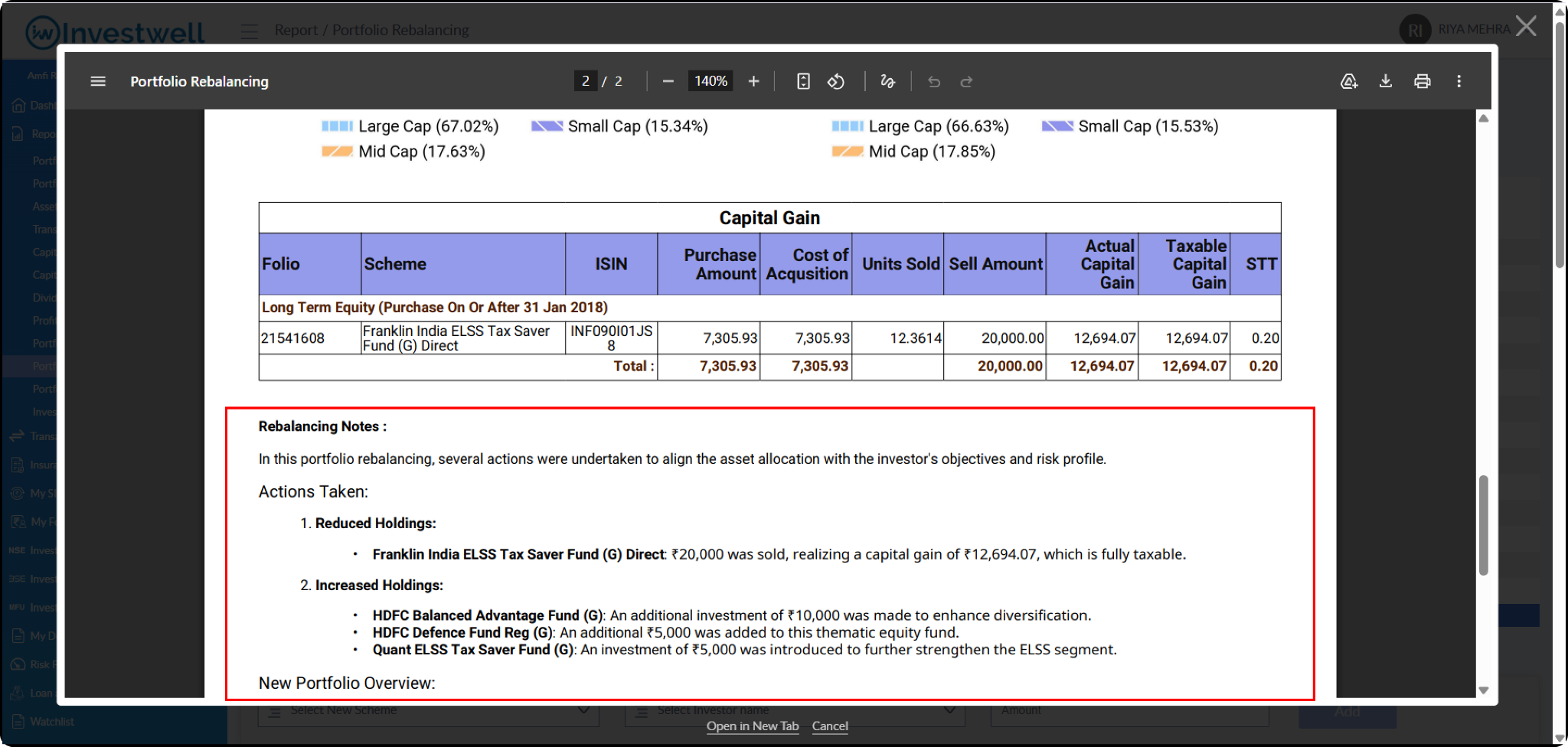Open the Select New Scheme dropdown
The height and width of the screenshot is (747, 1568).
(x=429, y=711)
